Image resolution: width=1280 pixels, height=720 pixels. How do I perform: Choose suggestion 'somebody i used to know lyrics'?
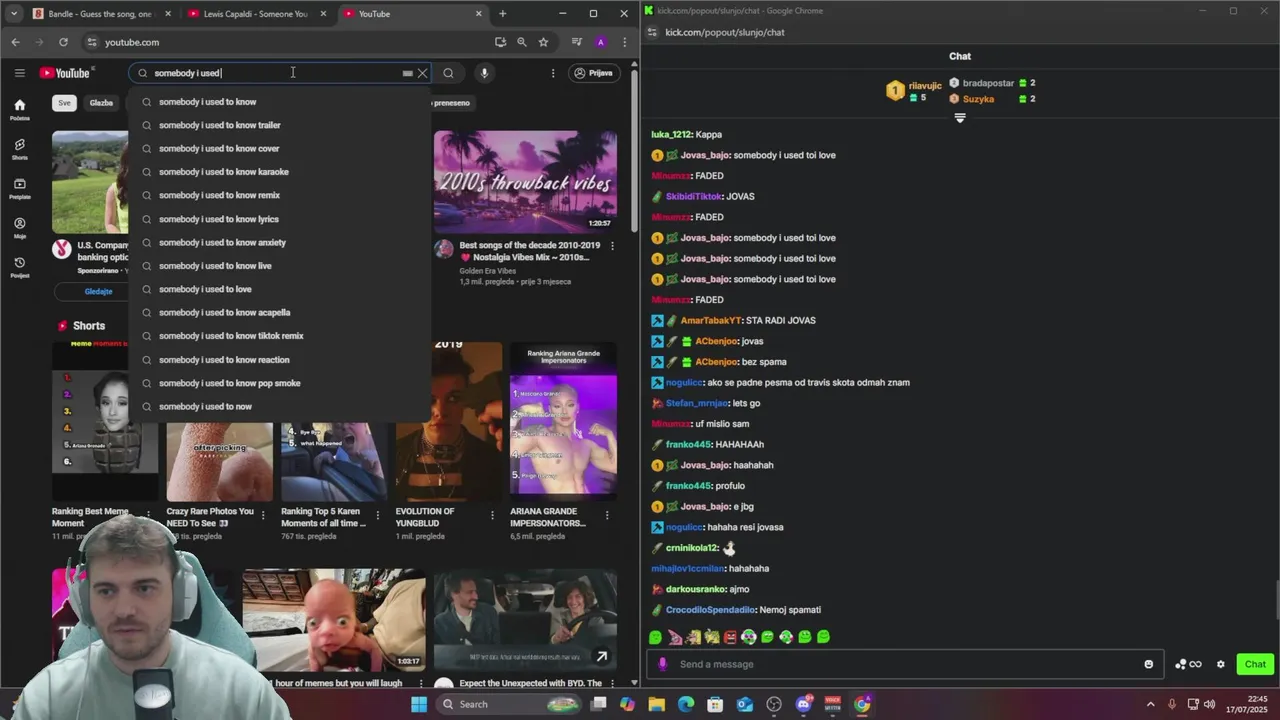point(280,219)
